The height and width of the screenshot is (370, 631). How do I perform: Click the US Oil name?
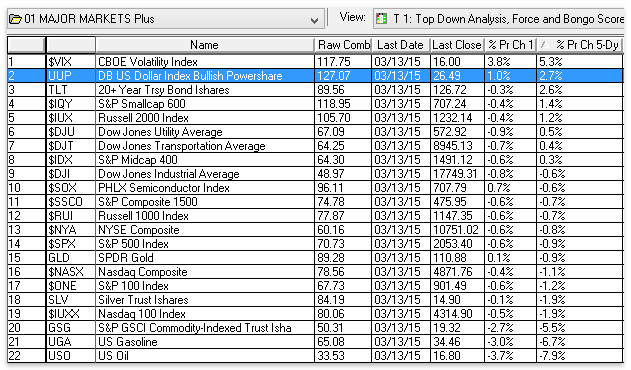pos(114,356)
